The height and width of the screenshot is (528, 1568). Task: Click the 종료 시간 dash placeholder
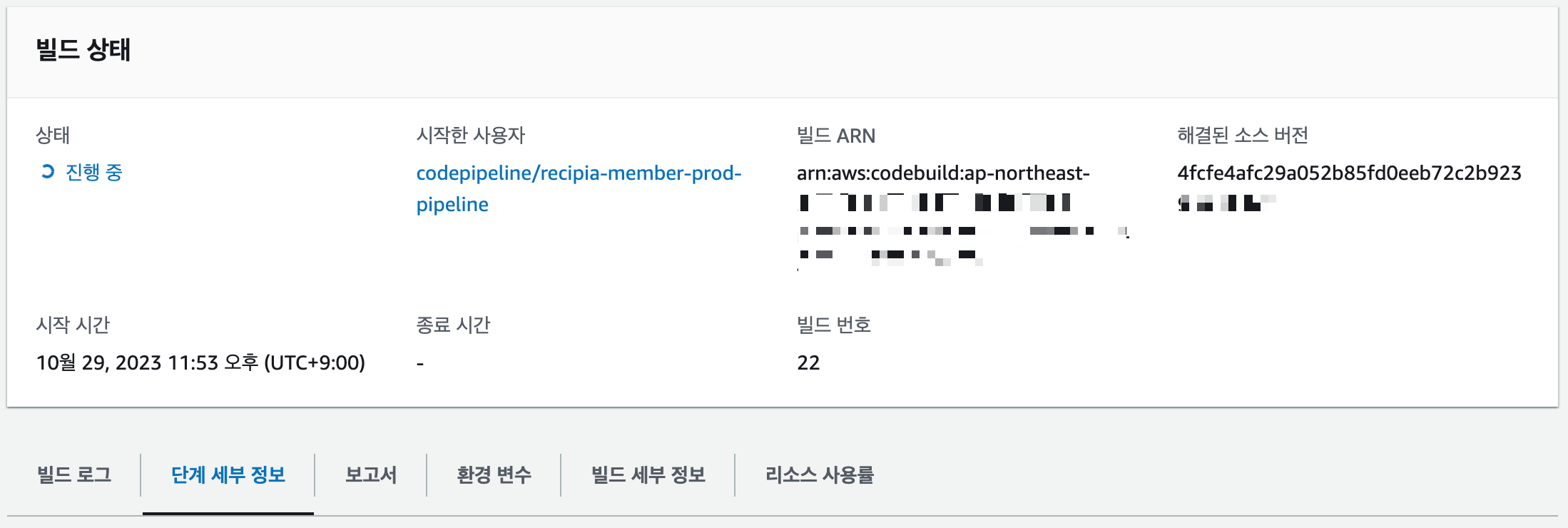[x=421, y=362]
